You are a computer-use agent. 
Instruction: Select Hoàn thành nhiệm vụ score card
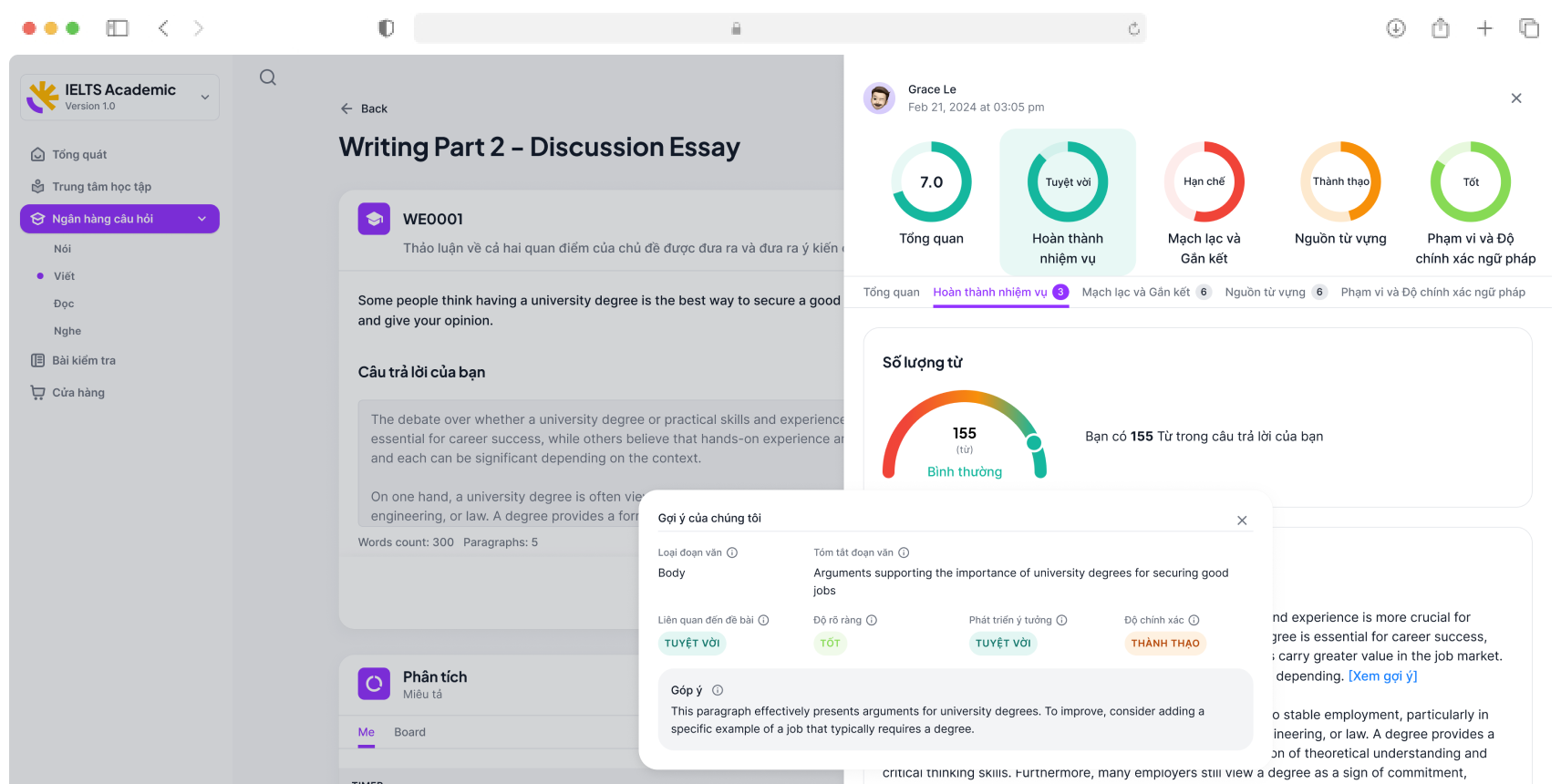[1068, 201]
